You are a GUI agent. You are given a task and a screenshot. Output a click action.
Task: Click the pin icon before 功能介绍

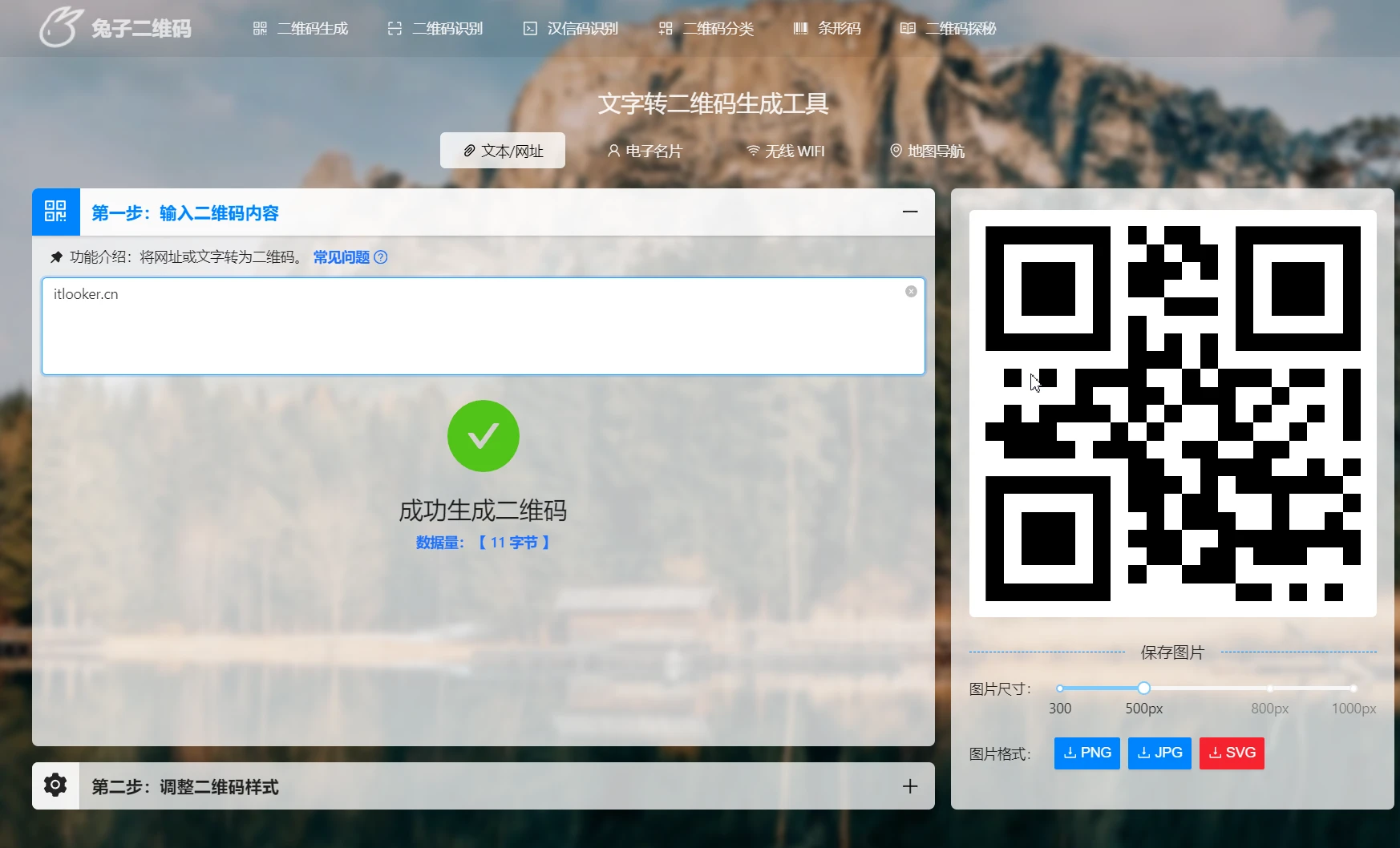(x=56, y=257)
